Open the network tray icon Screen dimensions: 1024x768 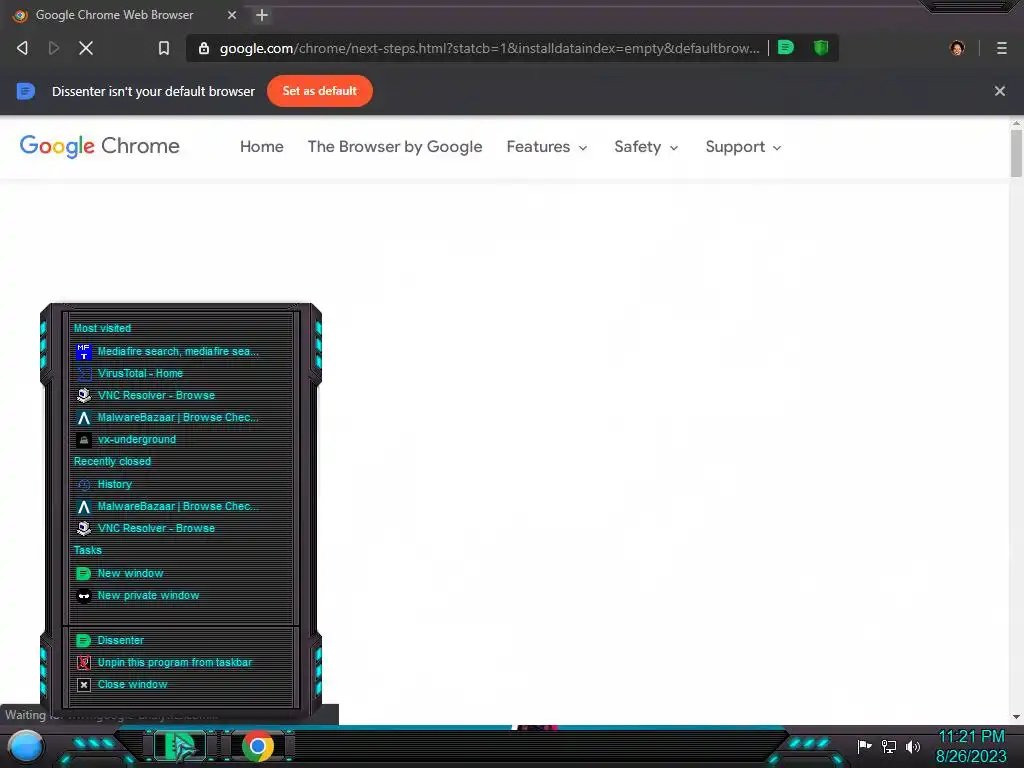[889, 746]
